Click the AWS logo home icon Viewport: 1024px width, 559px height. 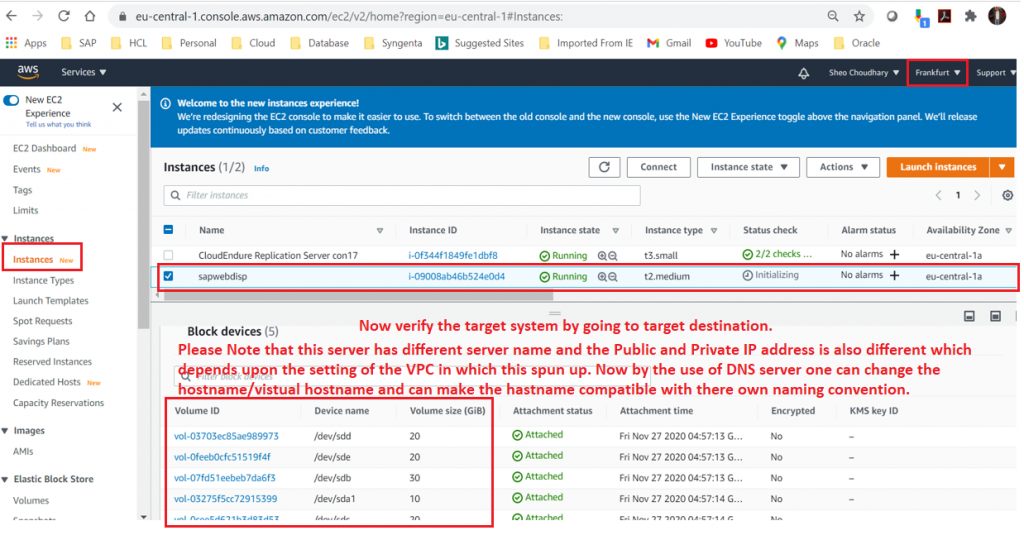coord(28,72)
